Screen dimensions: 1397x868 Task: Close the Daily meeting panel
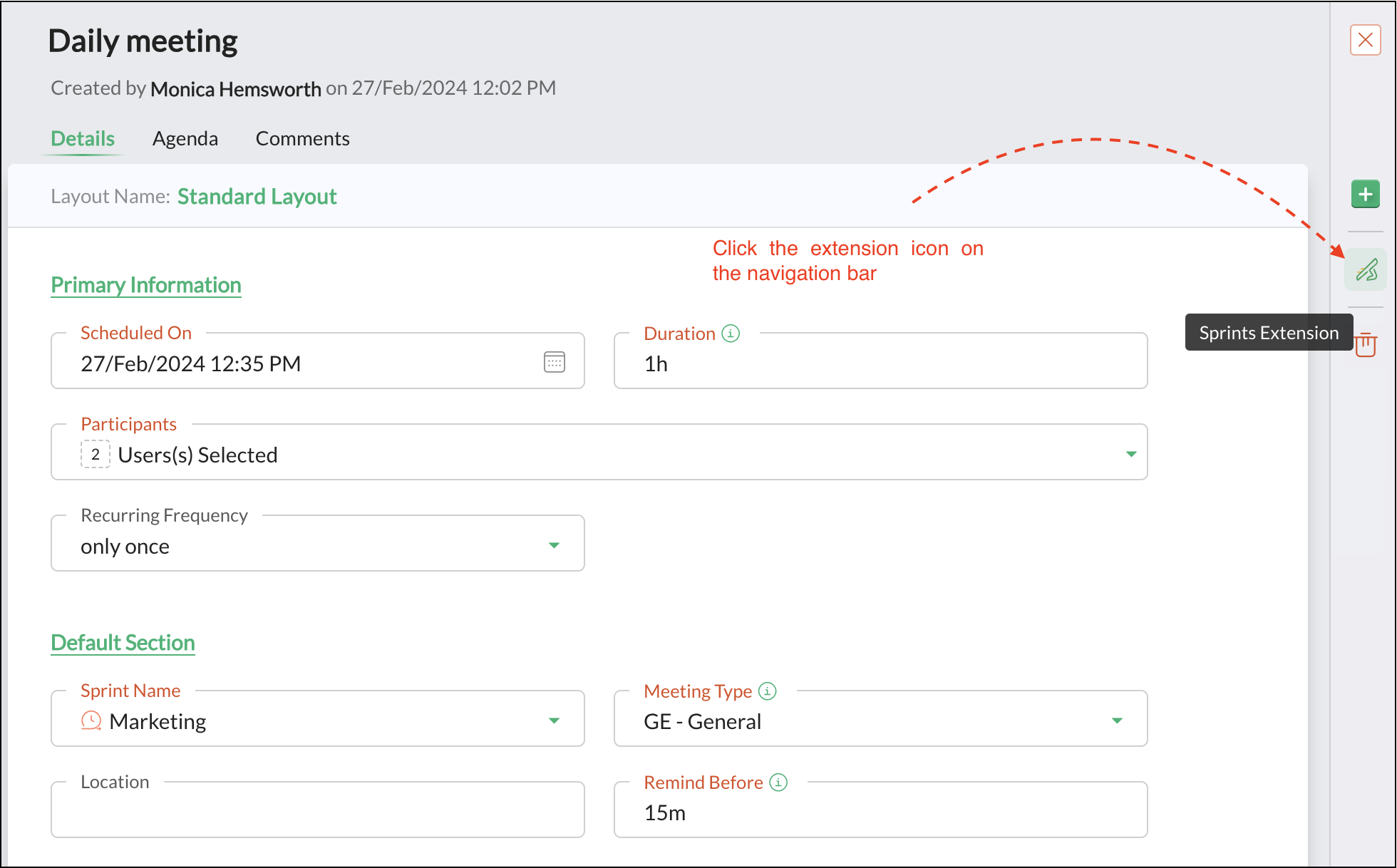1365,40
